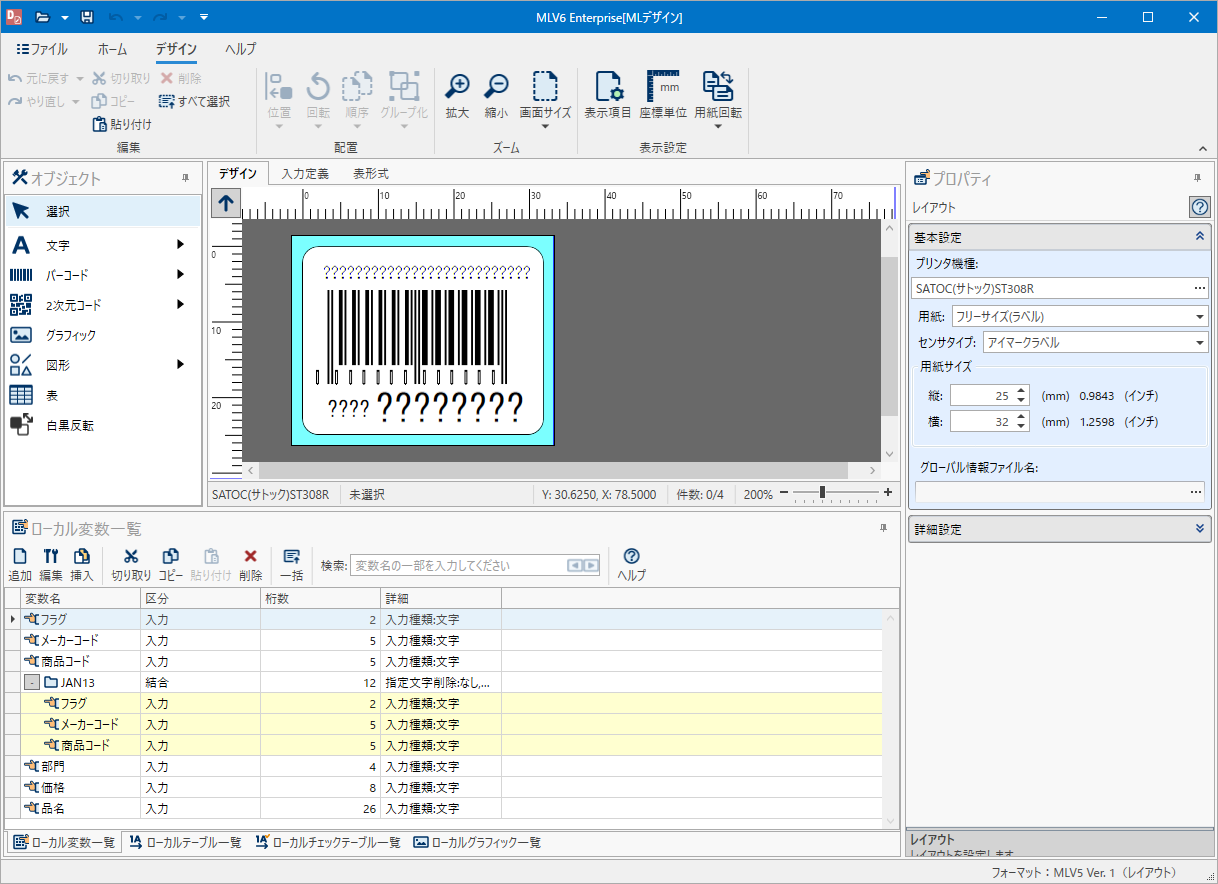The height and width of the screenshot is (884, 1218).
Task: Click すべて選択 select all
Action: (x=194, y=101)
